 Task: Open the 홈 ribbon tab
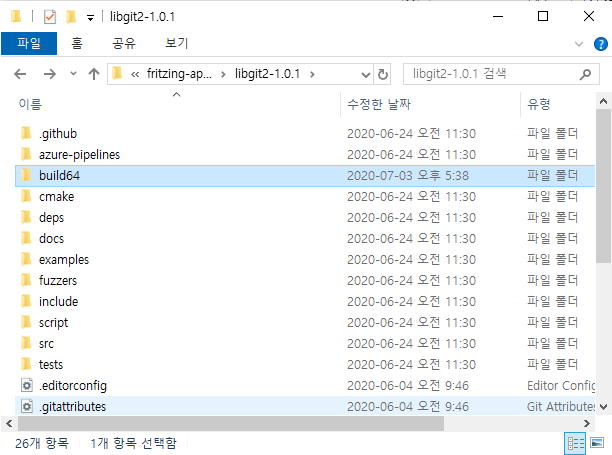pyautogui.click(x=77, y=43)
